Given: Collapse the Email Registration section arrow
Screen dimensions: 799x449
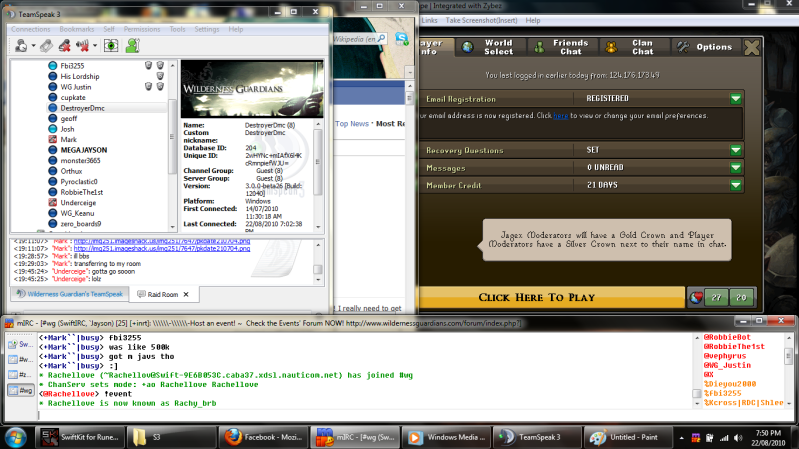Looking at the screenshot, I should 735,98.
